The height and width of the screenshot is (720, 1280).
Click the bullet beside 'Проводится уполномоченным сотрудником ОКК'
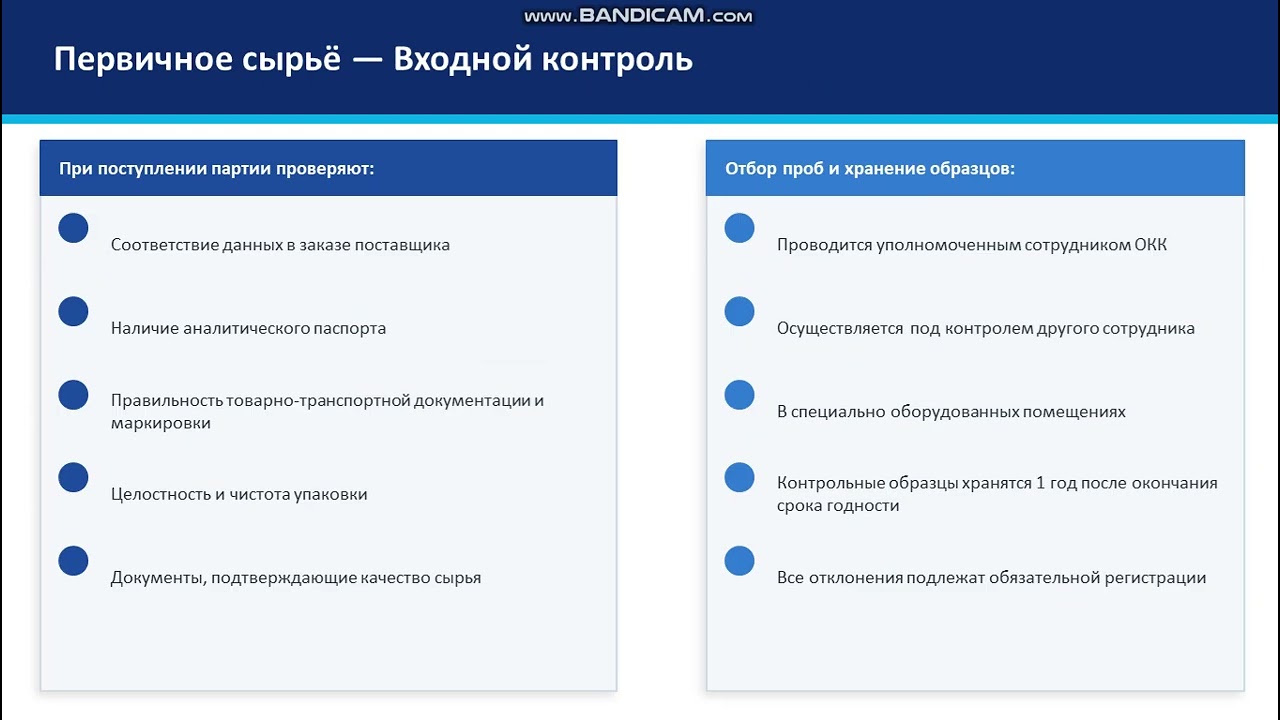click(739, 228)
